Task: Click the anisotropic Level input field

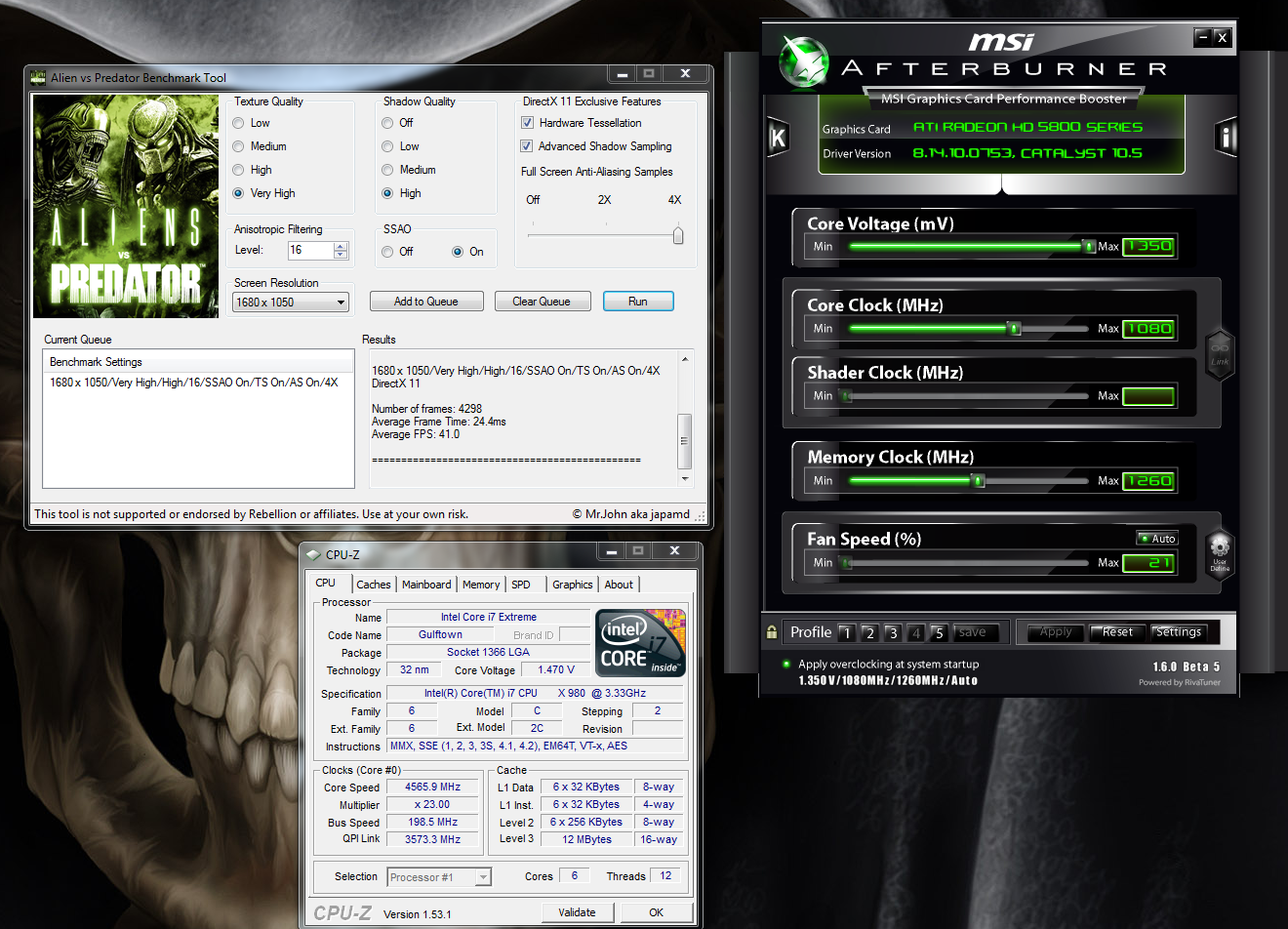Action: pos(310,250)
